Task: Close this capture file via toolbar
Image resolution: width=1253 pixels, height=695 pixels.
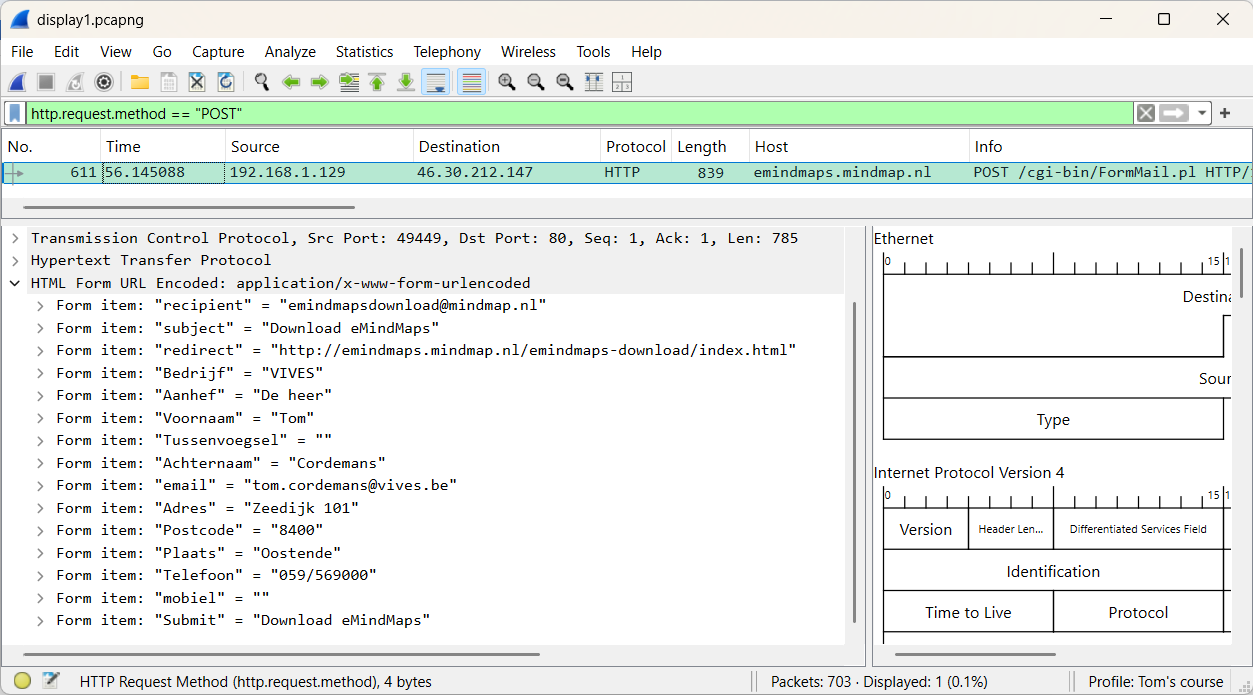Action: pos(197,82)
